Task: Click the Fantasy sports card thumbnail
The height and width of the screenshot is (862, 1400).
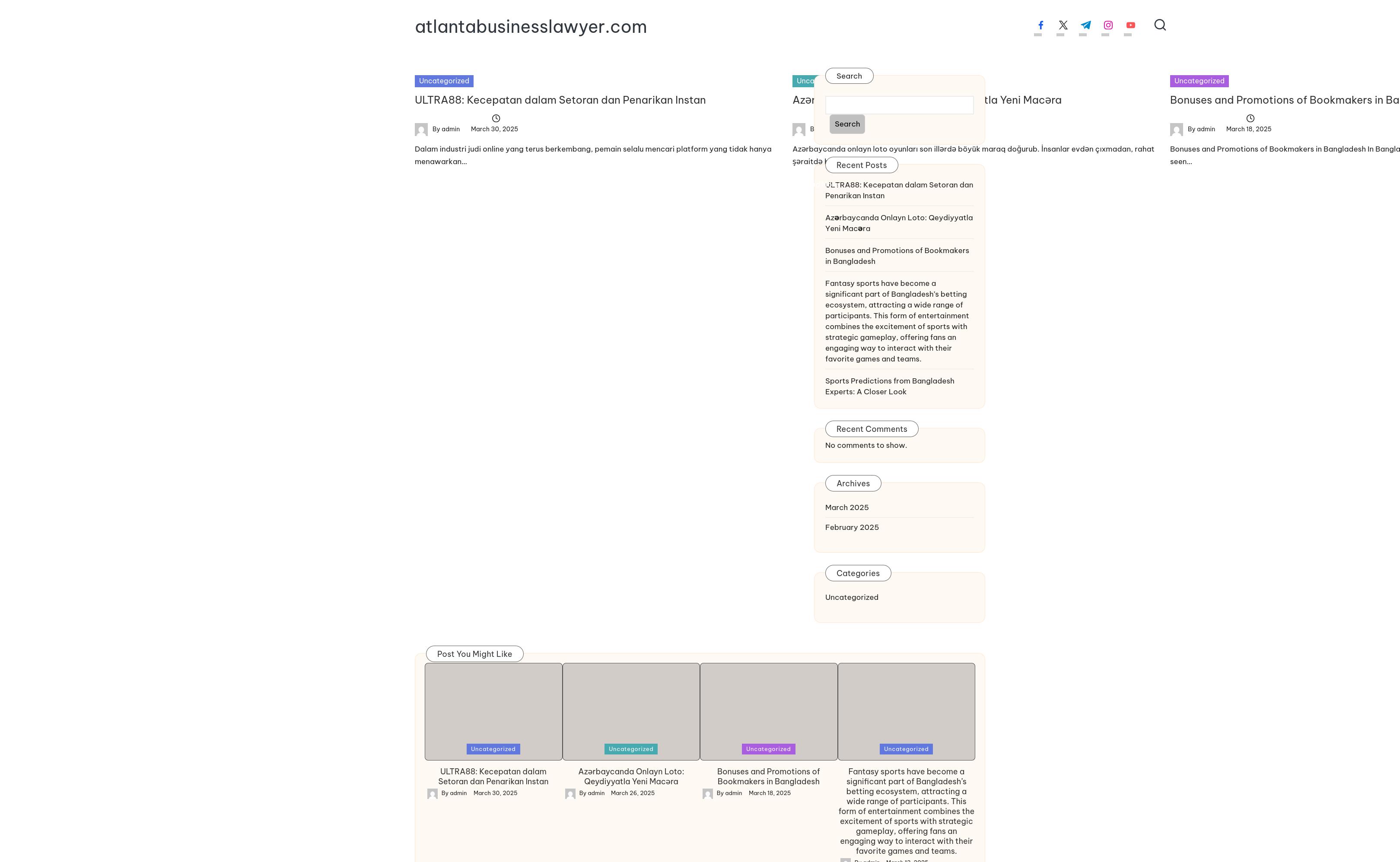Action: coord(906,711)
